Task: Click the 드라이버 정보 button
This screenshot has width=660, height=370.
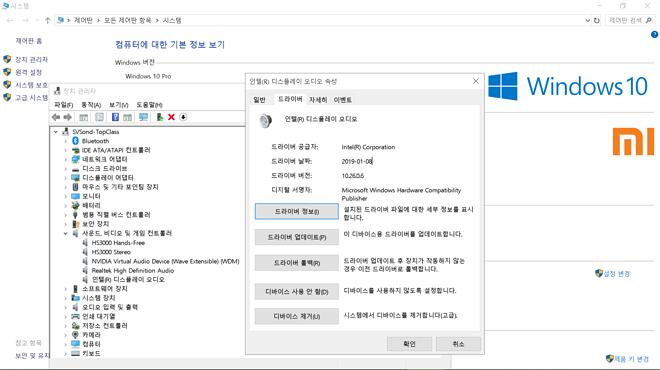Action: 296,211
